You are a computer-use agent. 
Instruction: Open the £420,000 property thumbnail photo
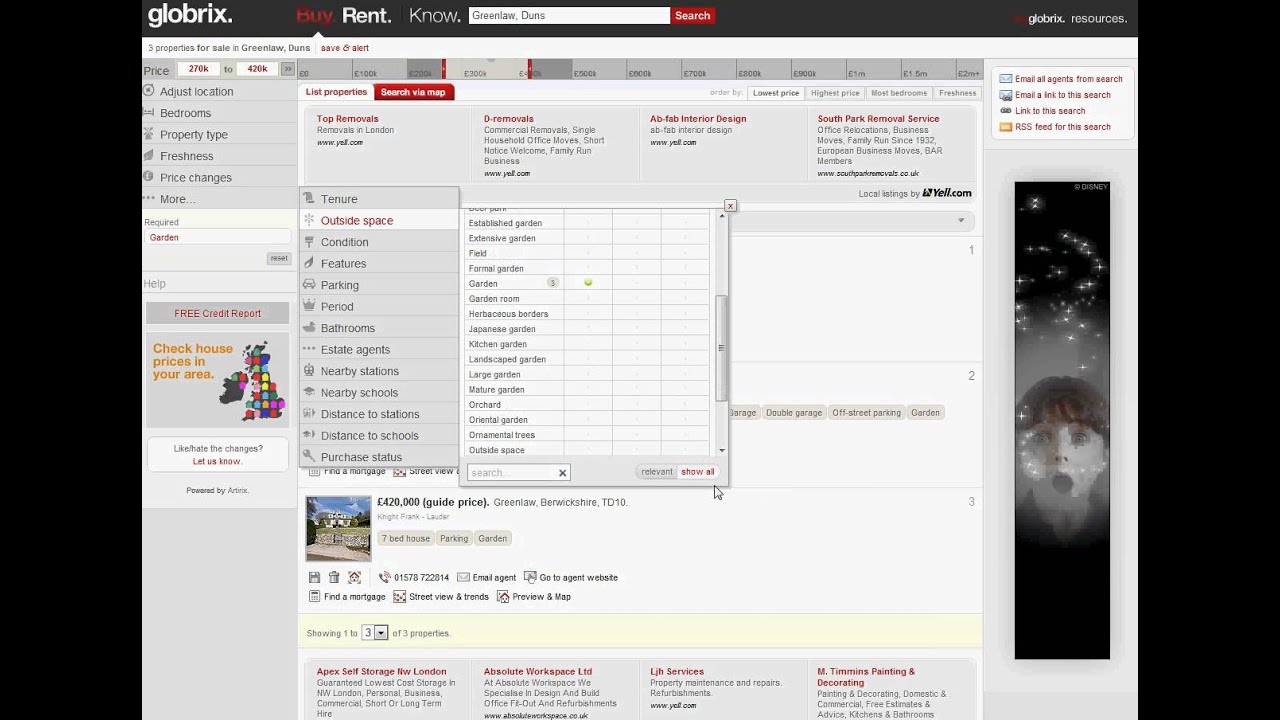tap(338, 528)
